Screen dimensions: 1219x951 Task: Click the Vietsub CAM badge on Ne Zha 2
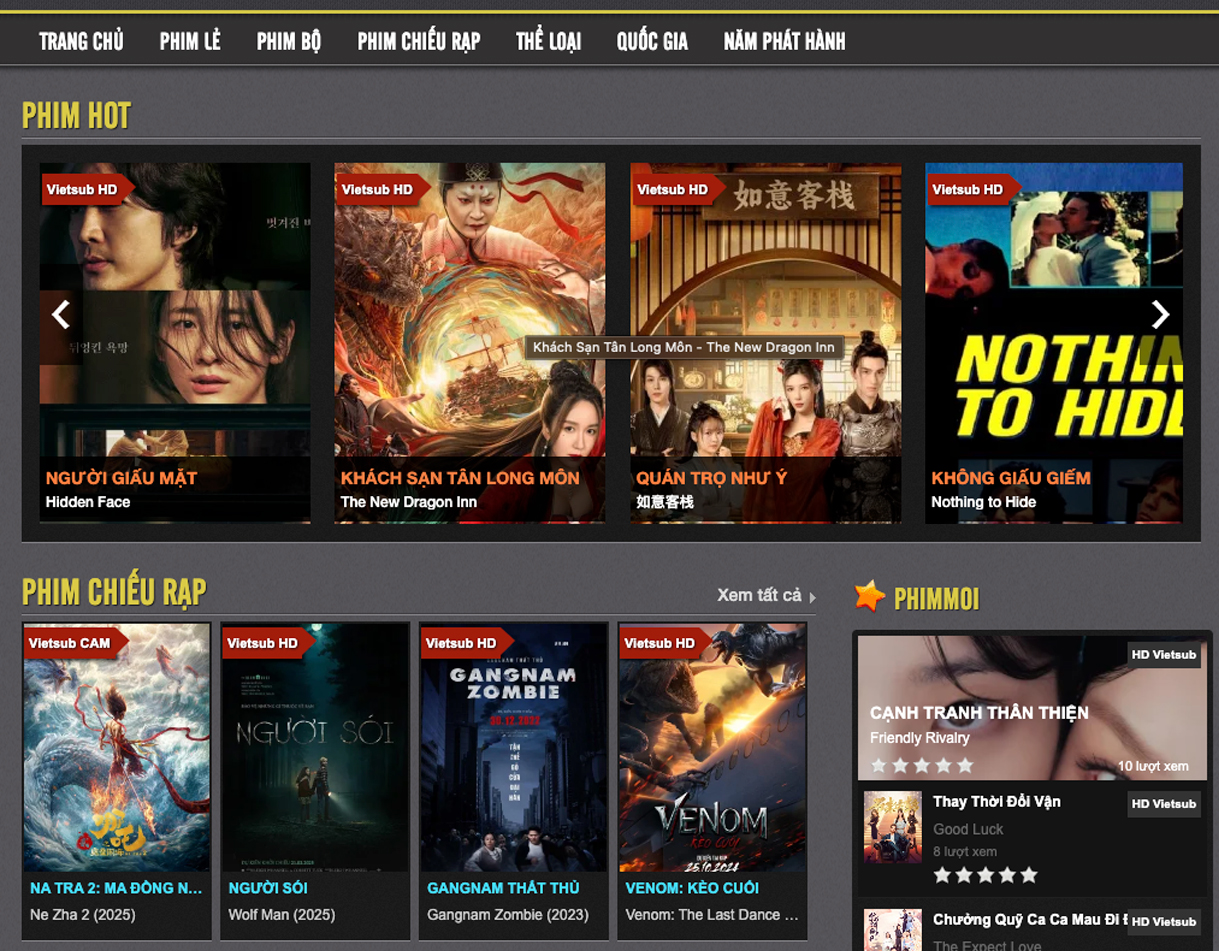[70, 643]
